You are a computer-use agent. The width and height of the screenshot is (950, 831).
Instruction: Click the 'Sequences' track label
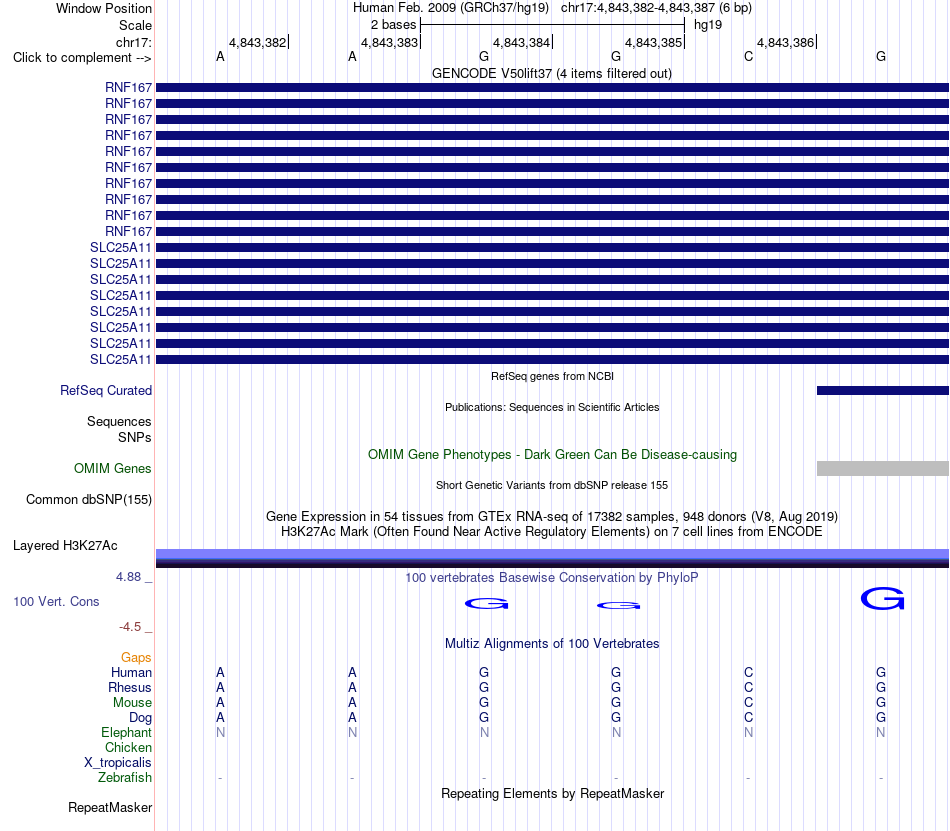point(119,422)
